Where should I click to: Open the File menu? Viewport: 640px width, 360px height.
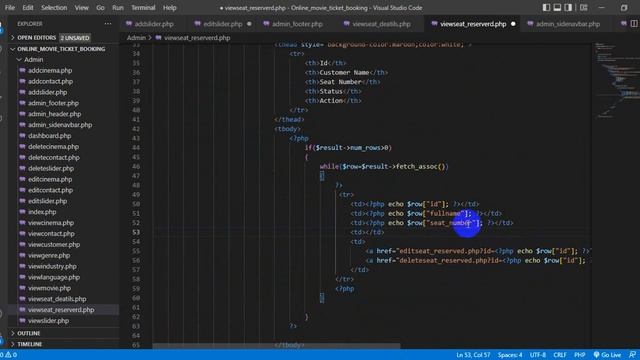[10, 8]
